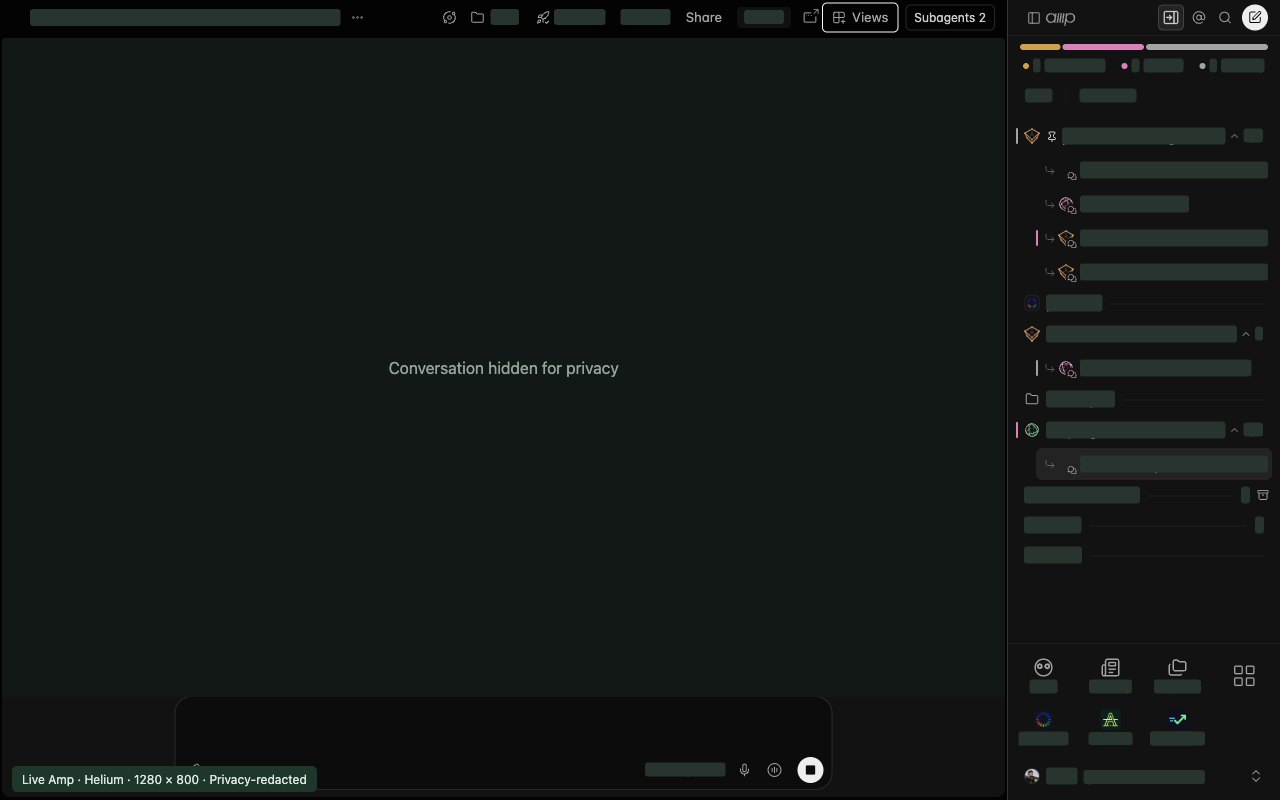Open the green letter A app icon

(x=1110, y=719)
